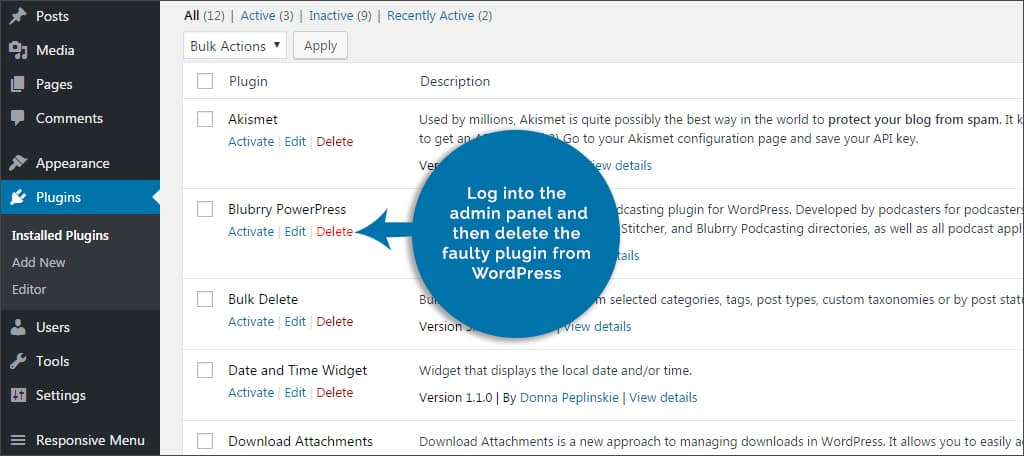
Task: Check the Bulk Delete plugin checkbox
Action: click(205, 299)
